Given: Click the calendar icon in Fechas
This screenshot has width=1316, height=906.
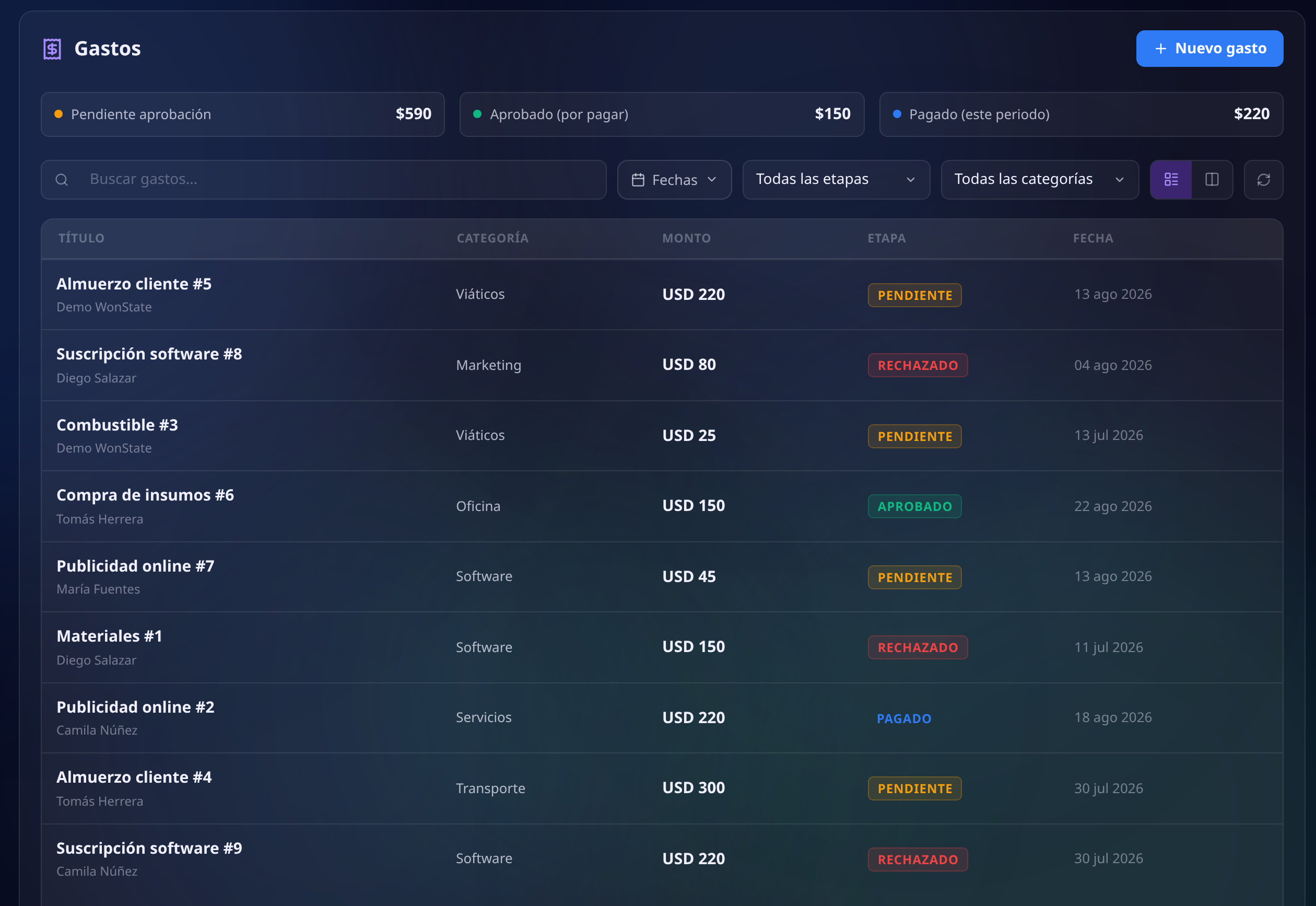Looking at the screenshot, I should tap(638, 180).
